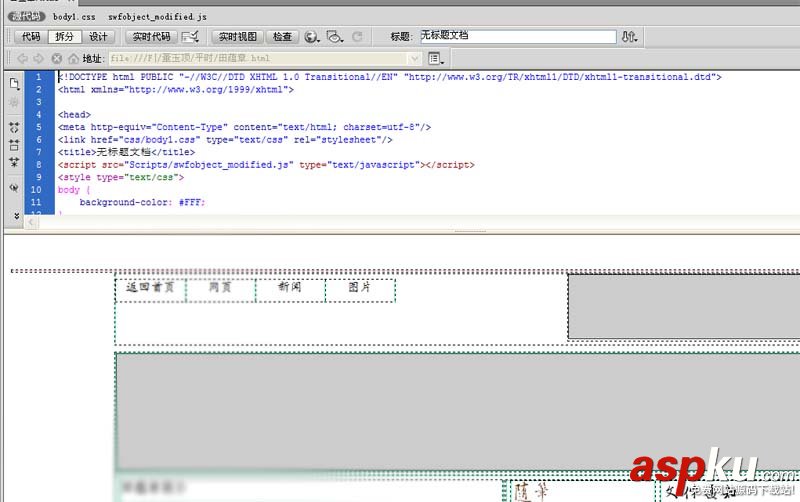Click the <head> tag on line 4

click(x=74, y=115)
